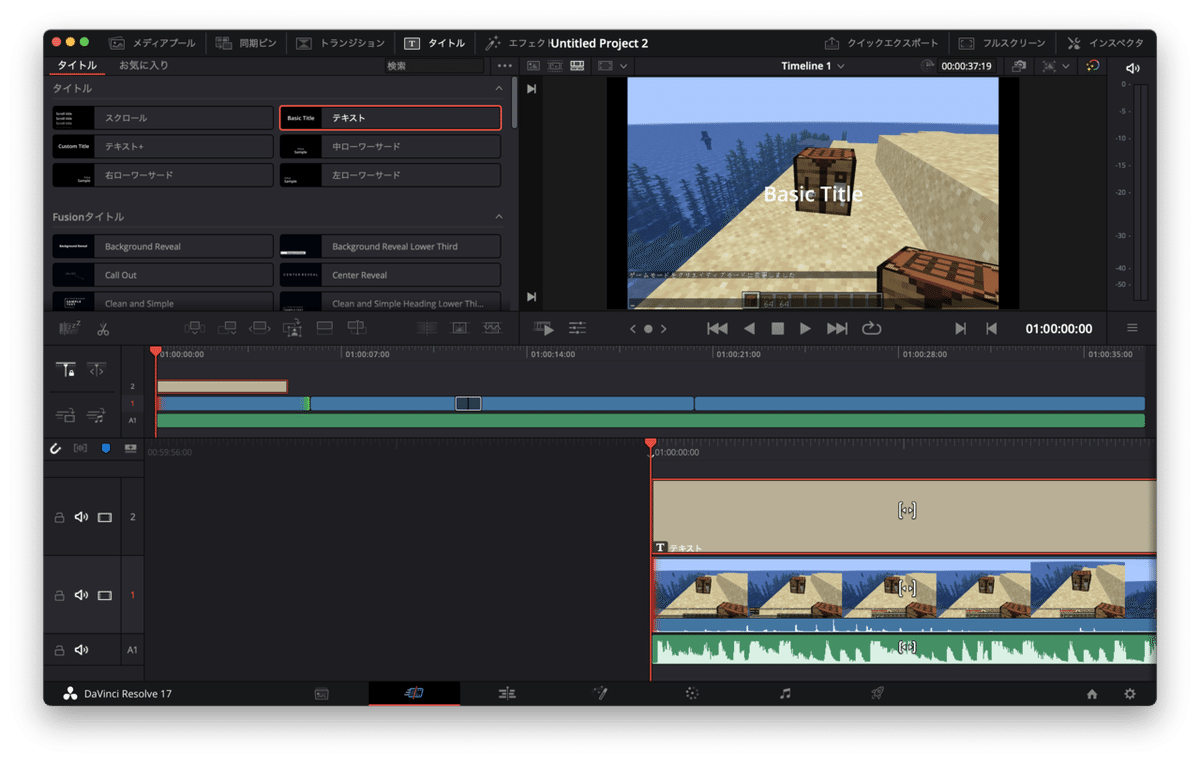The image size is (1200, 763).
Task: Click the cut transition icon
Action: [427, 328]
